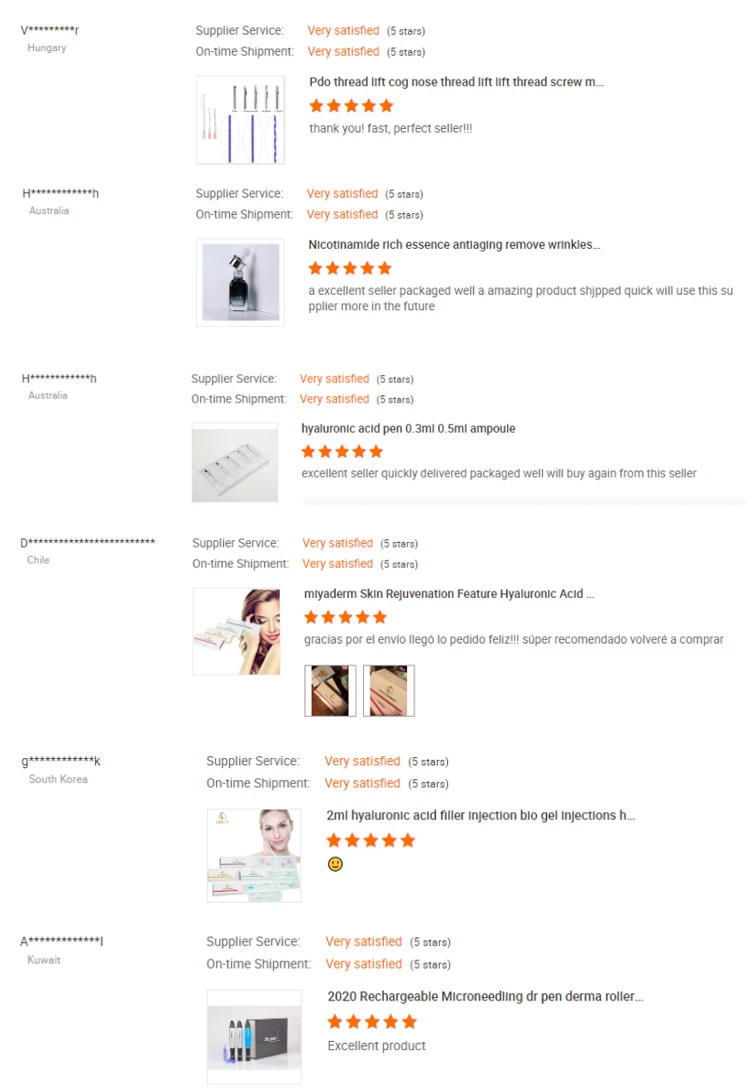This screenshot has width=750, height=1089.
Task: Open the Nicotinamide essence bottle product image
Action: (x=240, y=283)
